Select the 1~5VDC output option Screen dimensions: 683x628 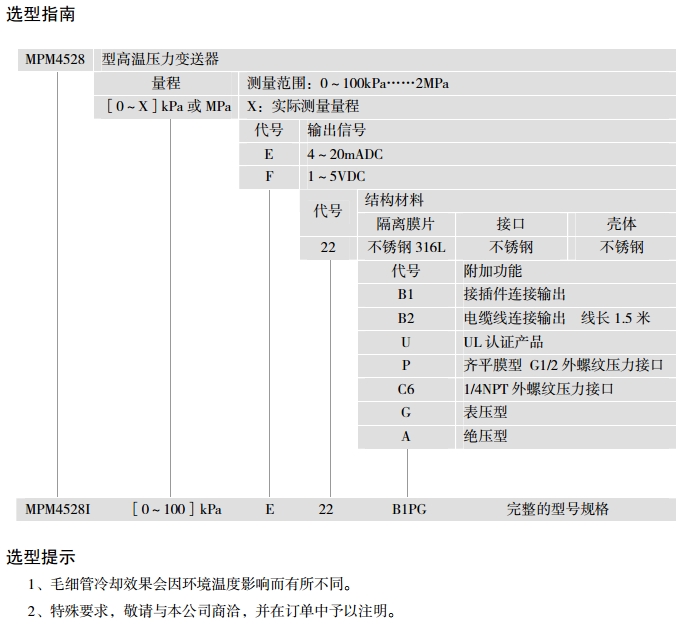coord(336,177)
